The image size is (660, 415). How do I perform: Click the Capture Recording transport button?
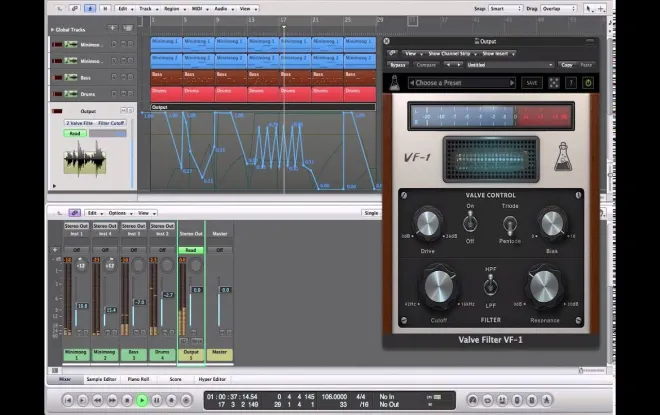(186, 400)
